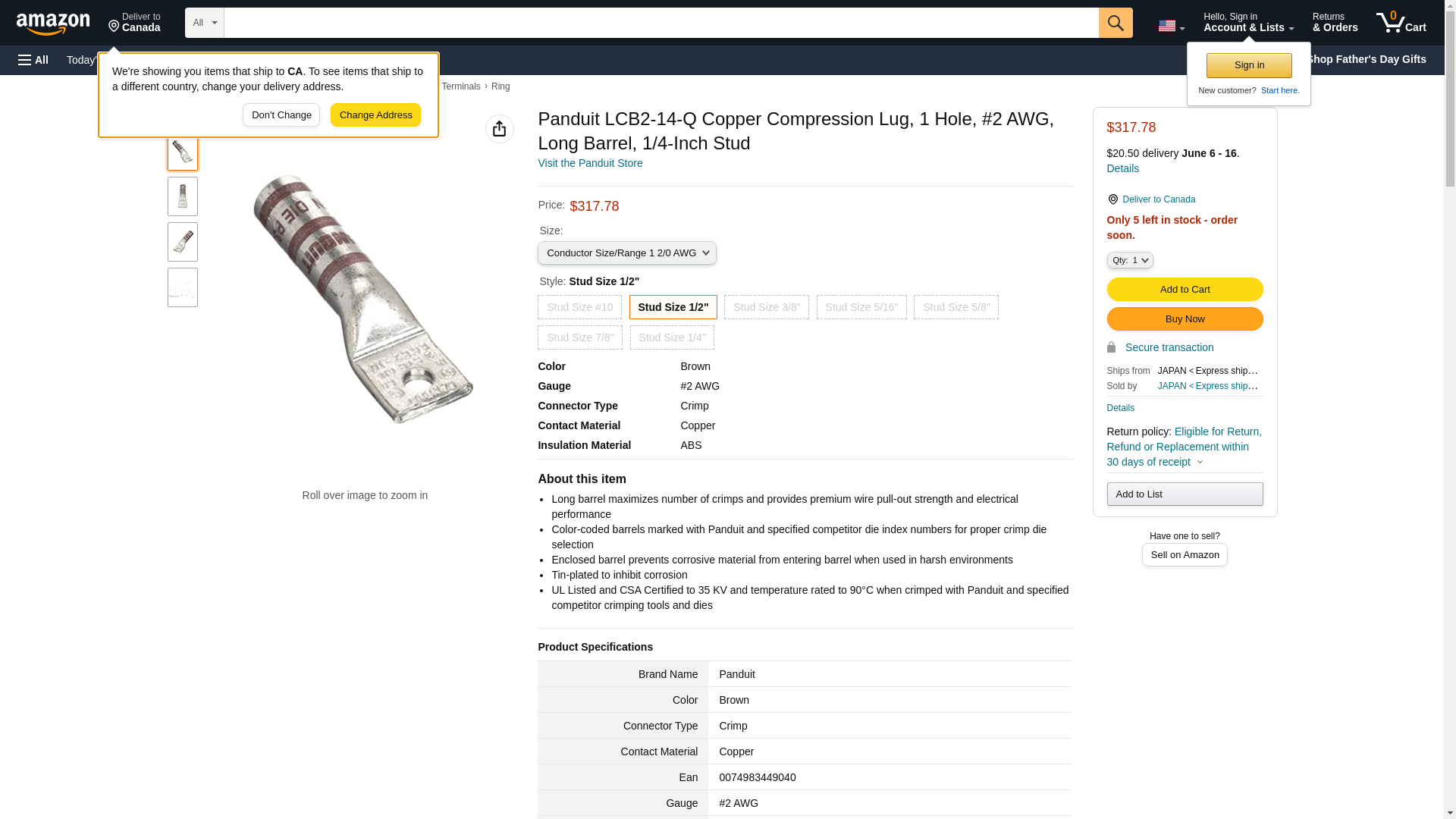Viewport: 1456px width, 819px height.
Task: Click the Secure transaction lock link
Action: click(1169, 347)
